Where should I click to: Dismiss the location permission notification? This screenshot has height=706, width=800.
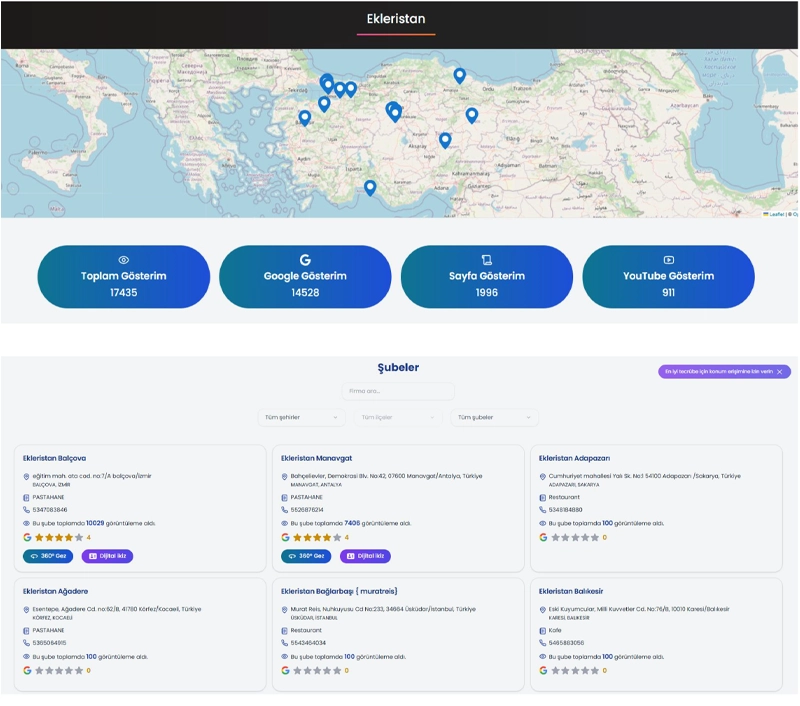click(x=781, y=372)
